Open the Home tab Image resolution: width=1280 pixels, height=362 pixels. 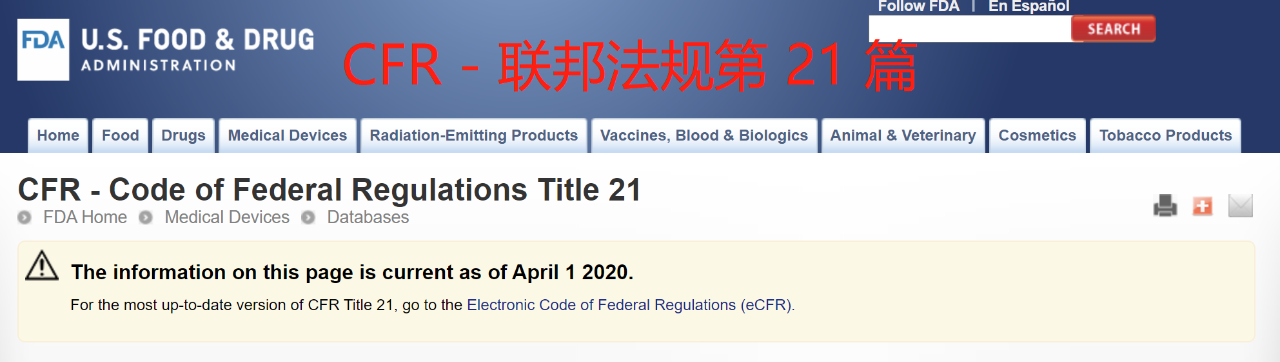pyautogui.click(x=58, y=136)
